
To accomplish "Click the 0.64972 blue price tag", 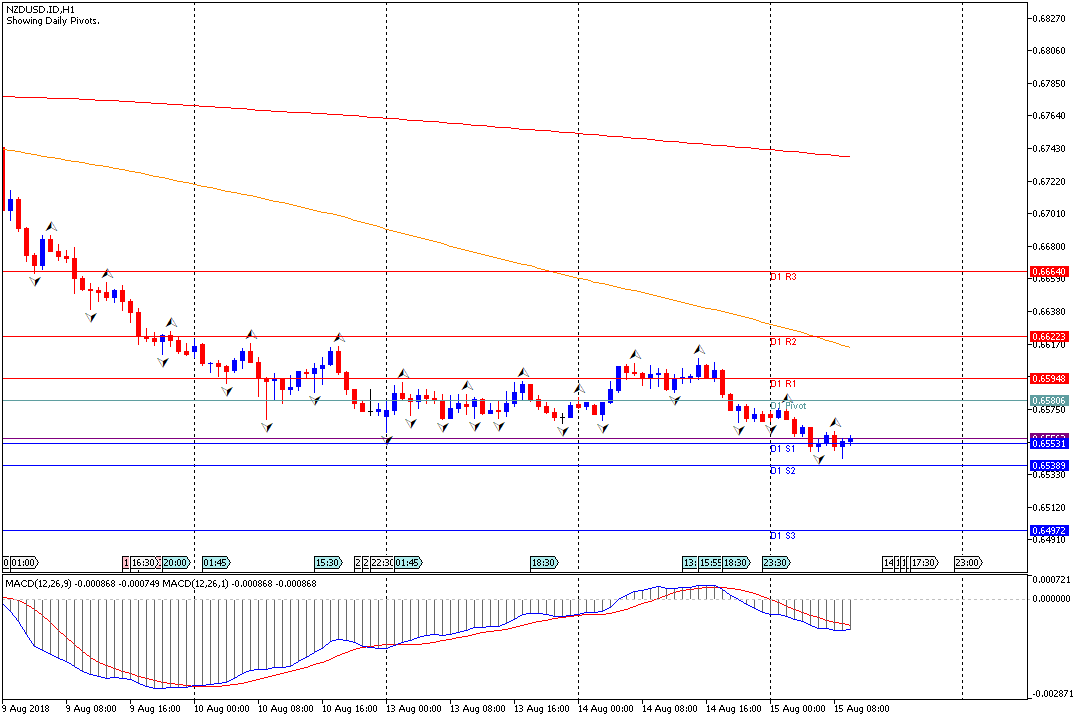I will pyautogui.click(x=1049, y=530).
